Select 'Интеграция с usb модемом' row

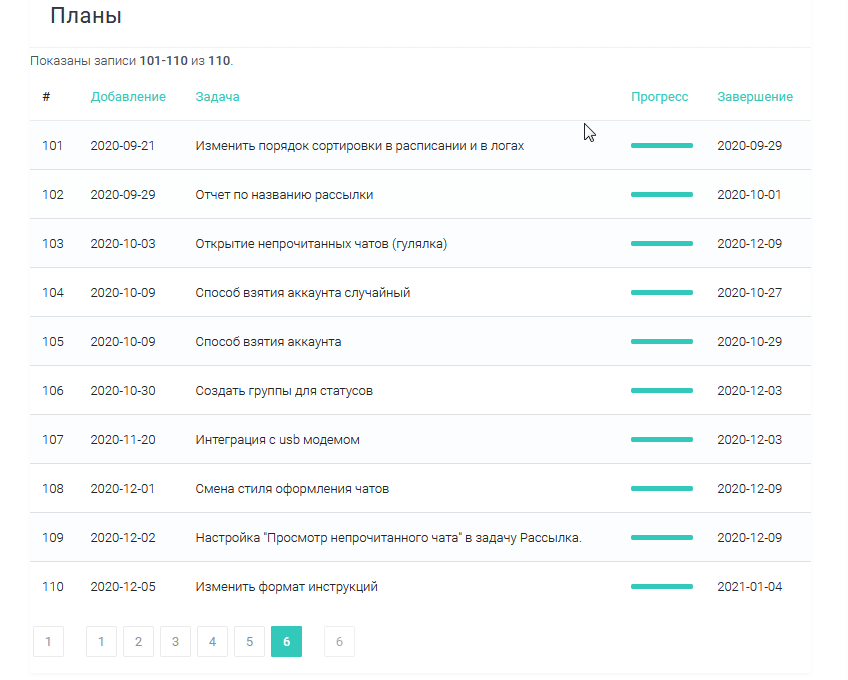[277, 440]
